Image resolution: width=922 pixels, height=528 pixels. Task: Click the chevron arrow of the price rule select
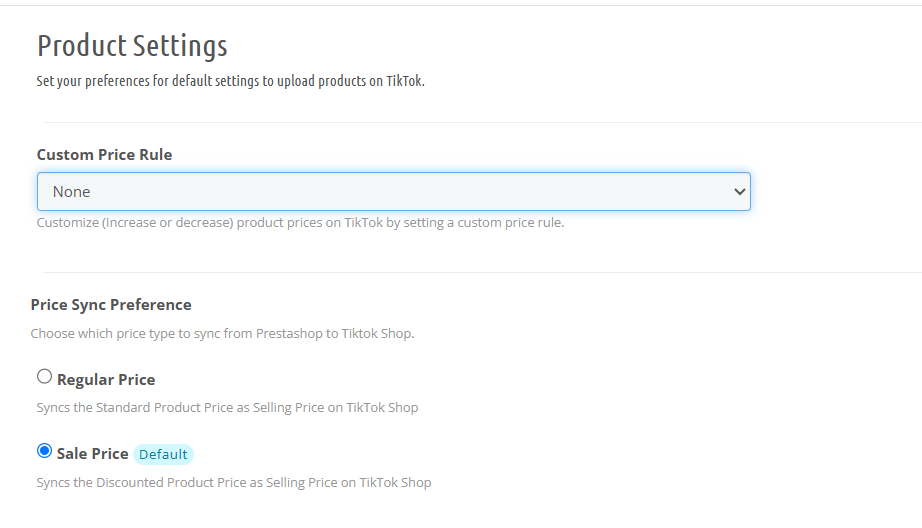click(739, 192)
